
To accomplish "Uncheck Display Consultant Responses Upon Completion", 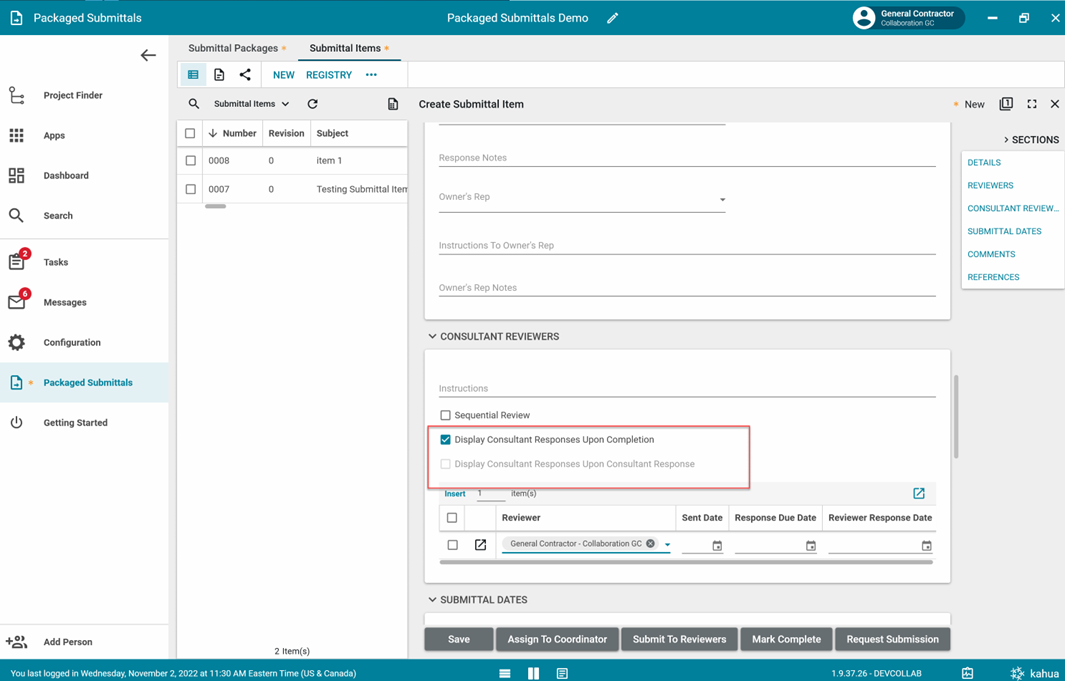I will point(445,440).
